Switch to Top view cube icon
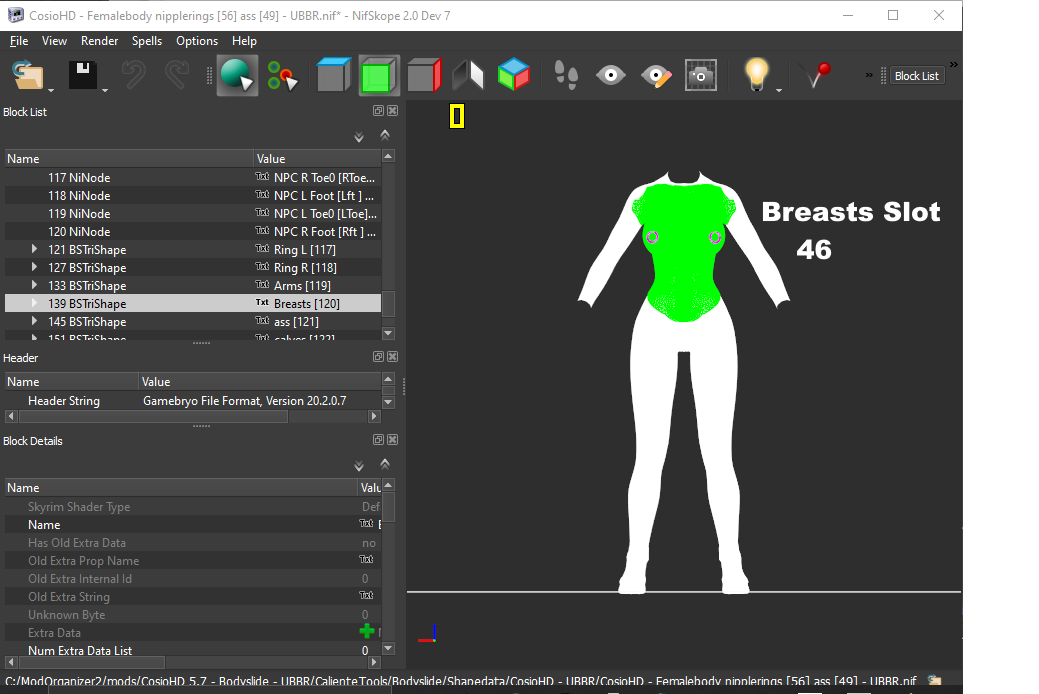 click(x=333, y=75)
